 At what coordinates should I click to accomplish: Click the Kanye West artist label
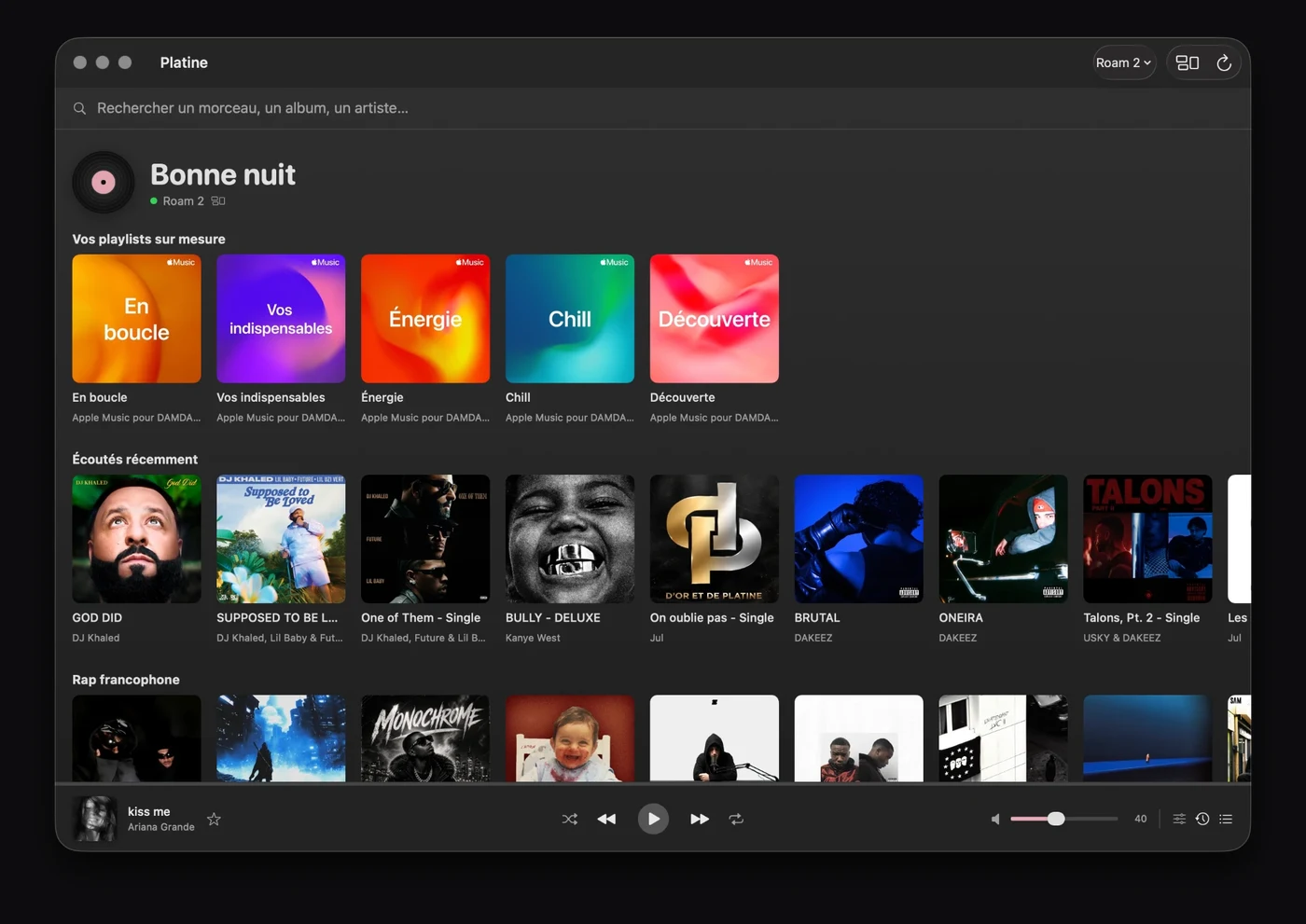click(533, 638)
